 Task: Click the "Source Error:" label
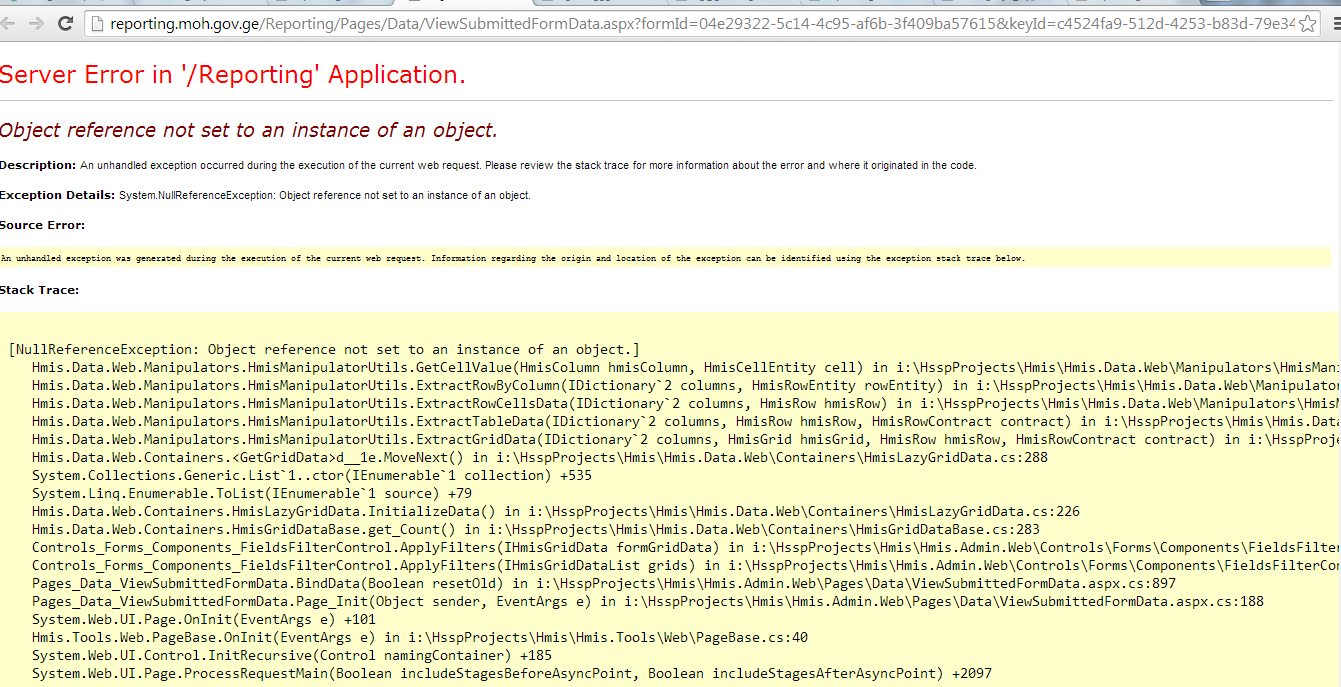[x=42, y=225]
